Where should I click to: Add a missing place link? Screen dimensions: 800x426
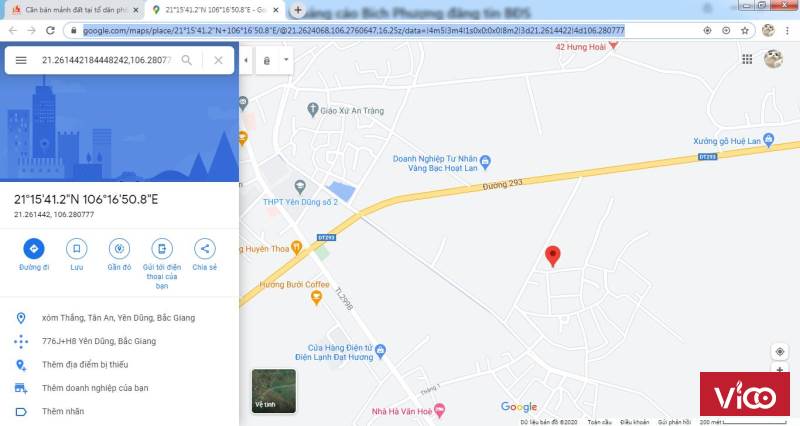pyautogui.click(x=85, y=364)
